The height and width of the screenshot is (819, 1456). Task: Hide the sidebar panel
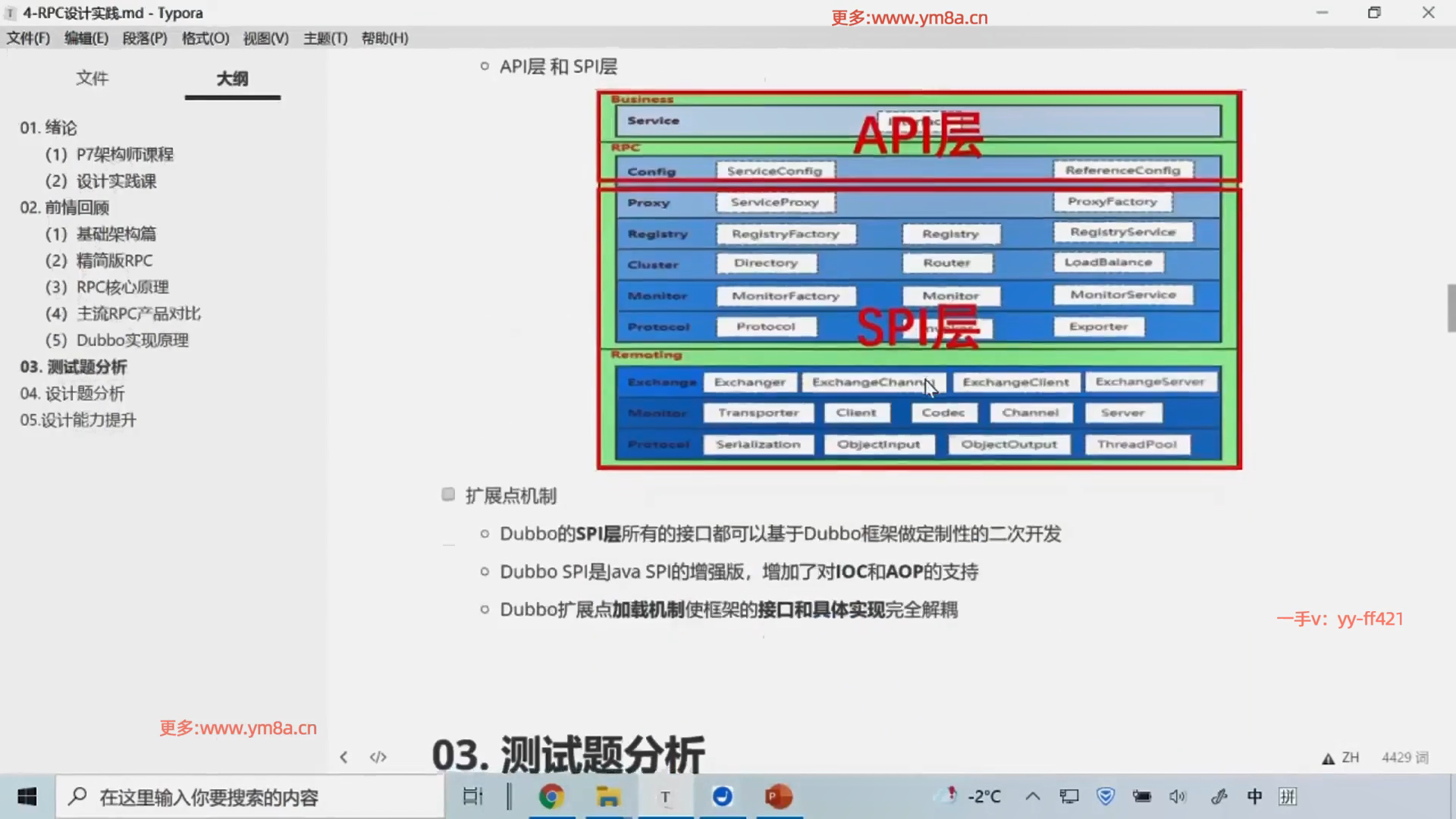[344, 756]
